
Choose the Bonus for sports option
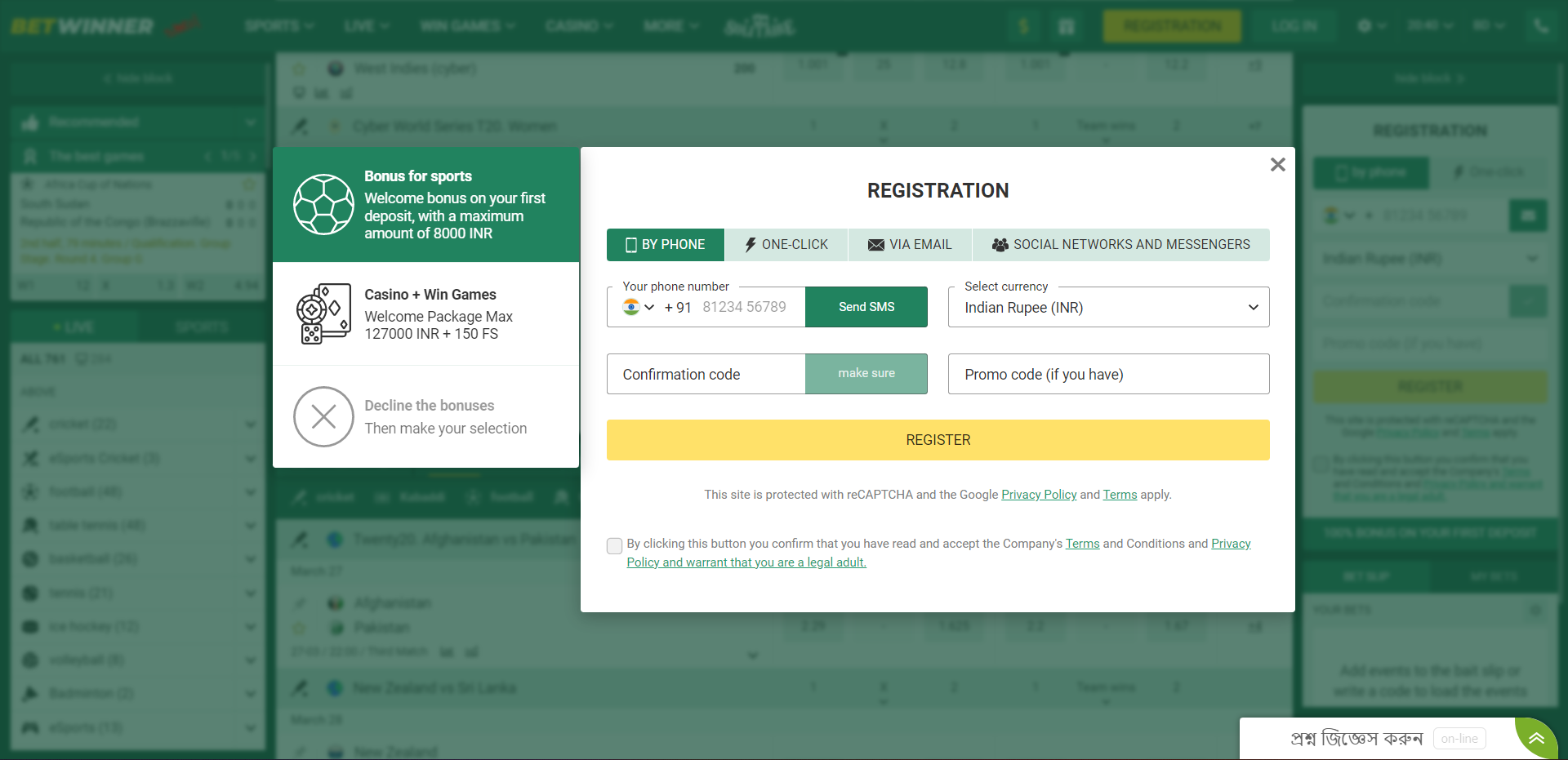425,204
